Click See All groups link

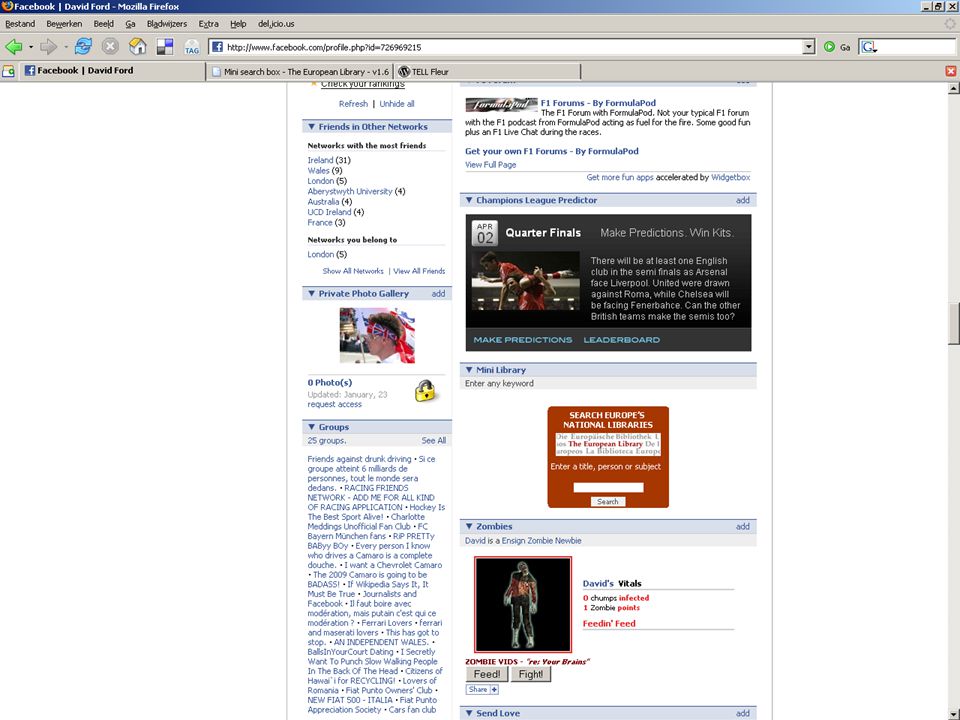[x=433, y=441]
